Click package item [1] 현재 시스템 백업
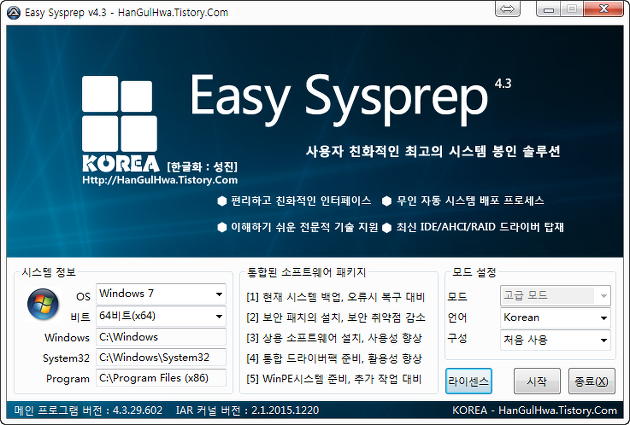The image size is (630, 425). click(335, 297)
